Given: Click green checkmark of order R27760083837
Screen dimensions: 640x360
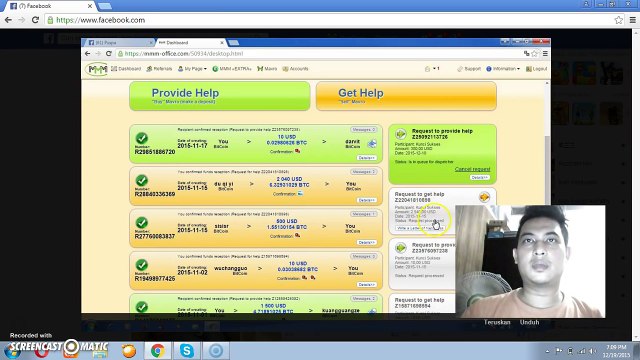Looking at the screenshot, I should coord(142,222).
